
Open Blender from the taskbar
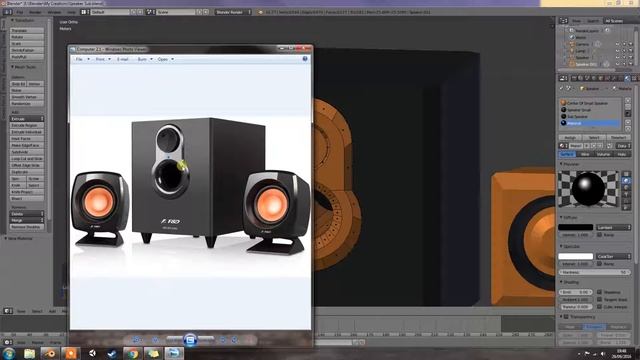(51, 353)
